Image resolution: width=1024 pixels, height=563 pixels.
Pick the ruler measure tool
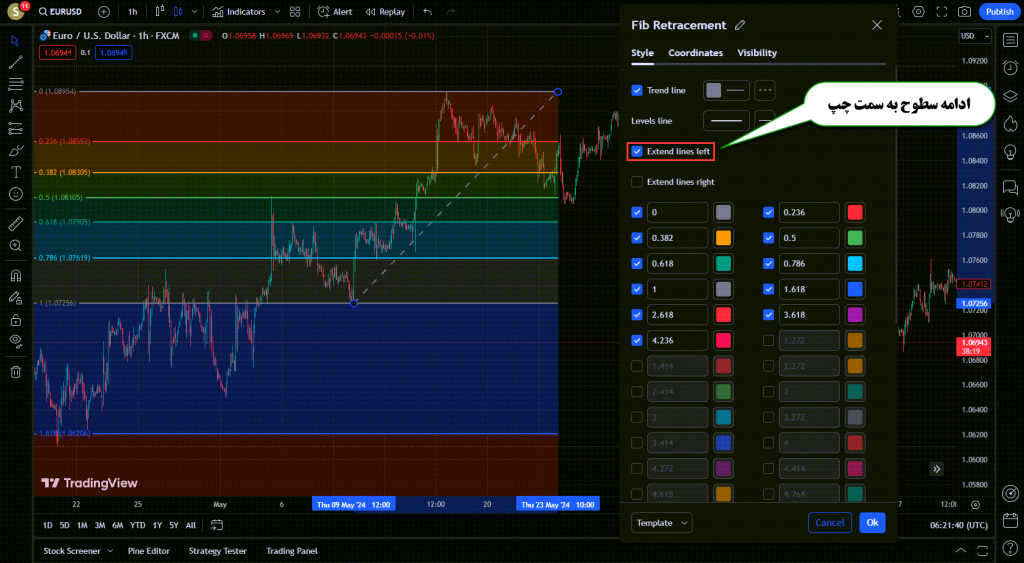coord(15,223)
